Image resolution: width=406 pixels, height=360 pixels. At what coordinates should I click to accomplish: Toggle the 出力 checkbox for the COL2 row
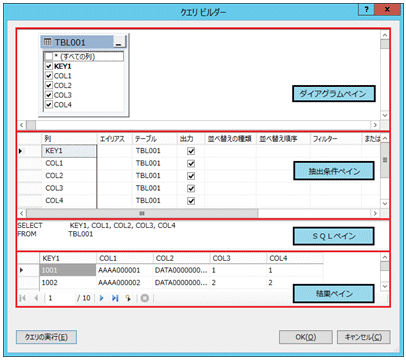pyautogui.click(x=191, y=176)
